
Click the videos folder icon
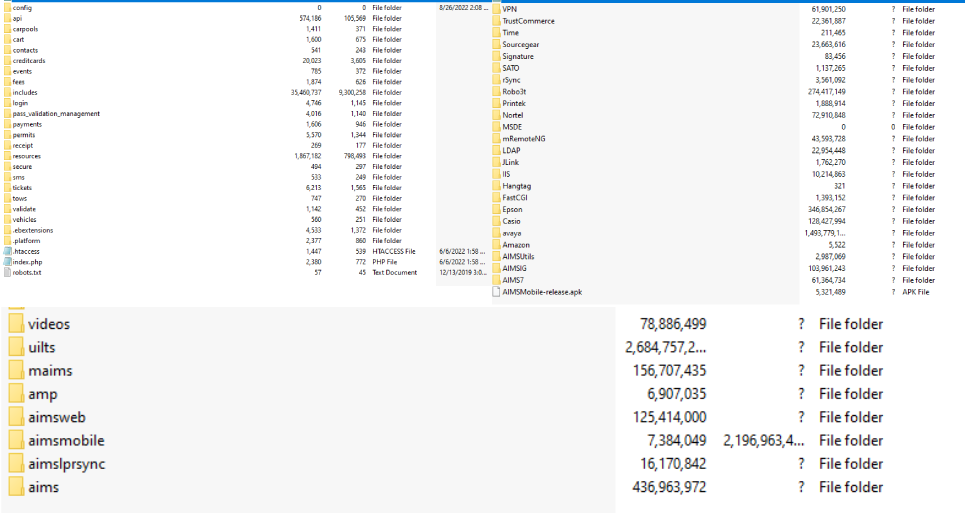17,324
